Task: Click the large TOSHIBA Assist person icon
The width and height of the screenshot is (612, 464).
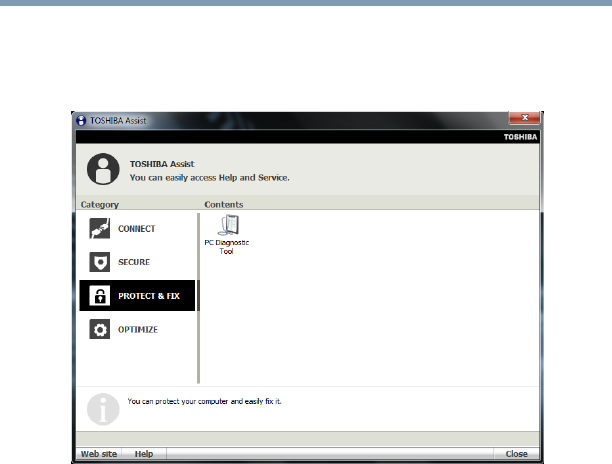Action: (x=103, y=169)
